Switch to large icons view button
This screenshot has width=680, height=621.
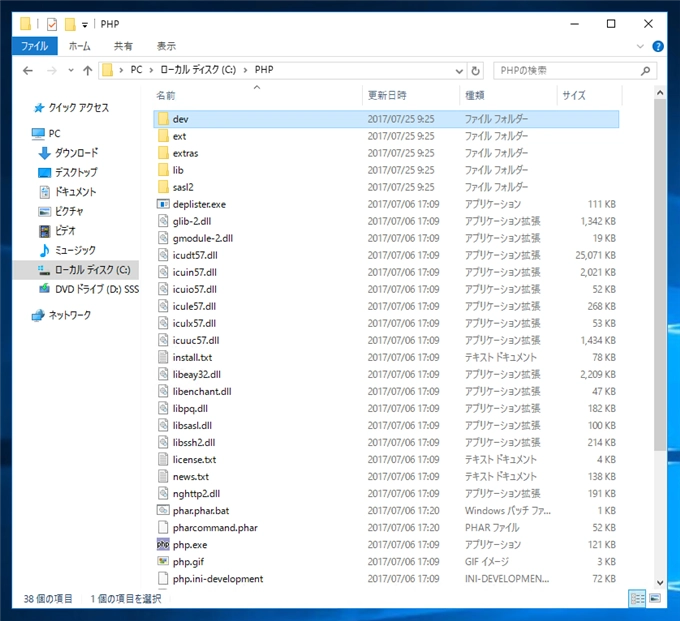655,599
